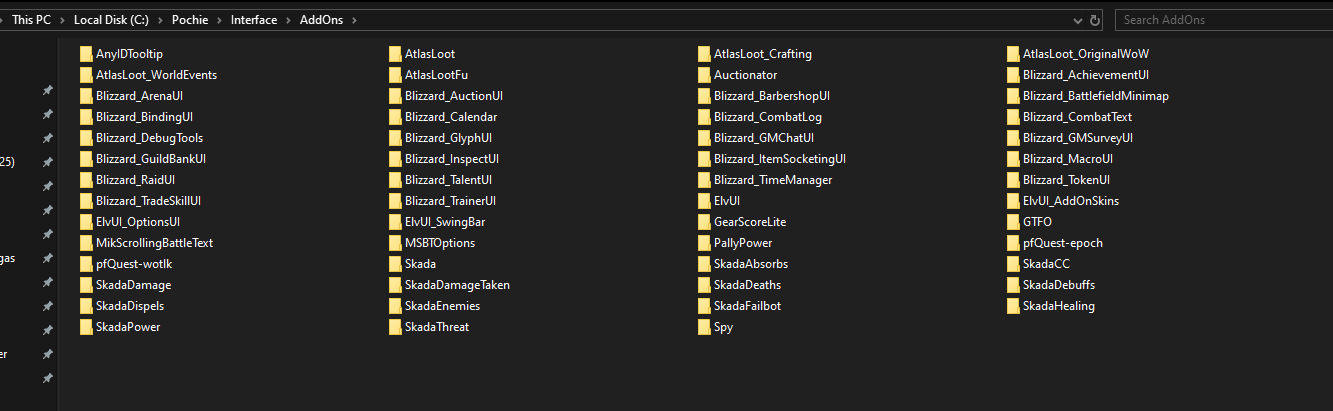The width and height of the screenshot is (1333, 411).
Task: Click the AtlasLoot_Crafting folder icon
Action: coord(703,54)
